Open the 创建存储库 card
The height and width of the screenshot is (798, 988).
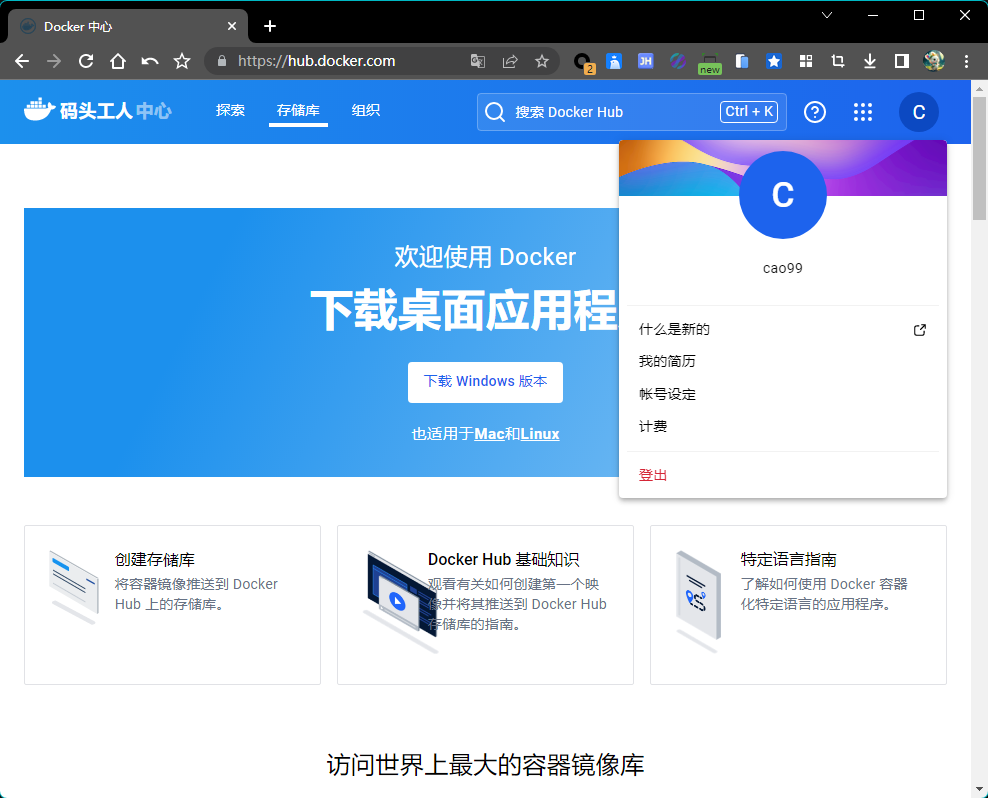tap(172, 604)
